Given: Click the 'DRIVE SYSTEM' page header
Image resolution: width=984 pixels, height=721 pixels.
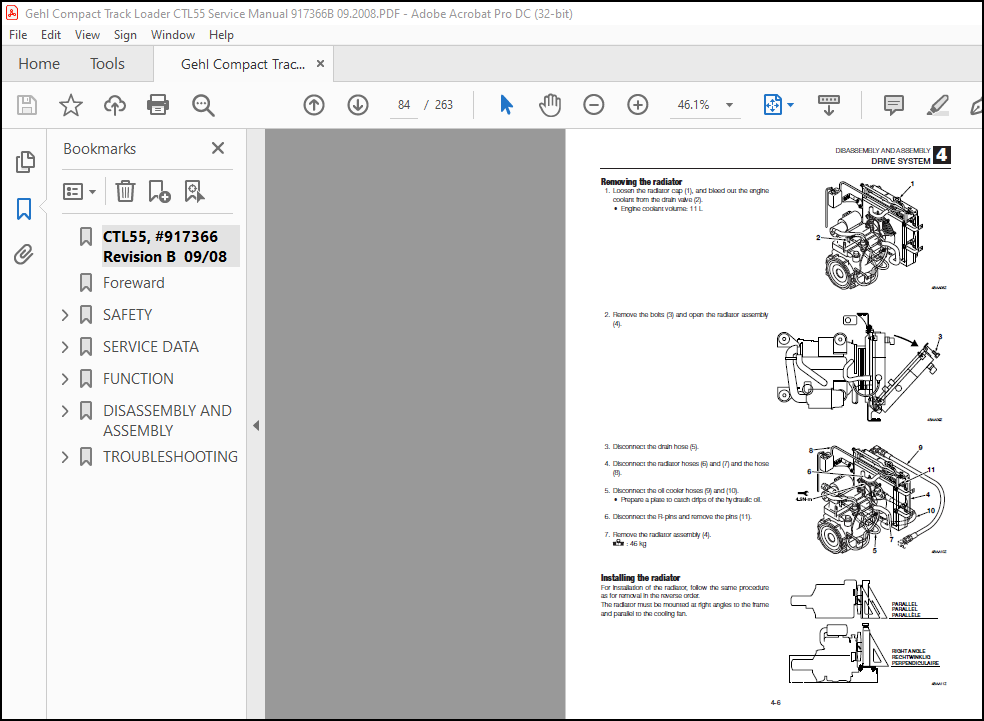Looking at the screenshot, I should [x=901, y=161].
